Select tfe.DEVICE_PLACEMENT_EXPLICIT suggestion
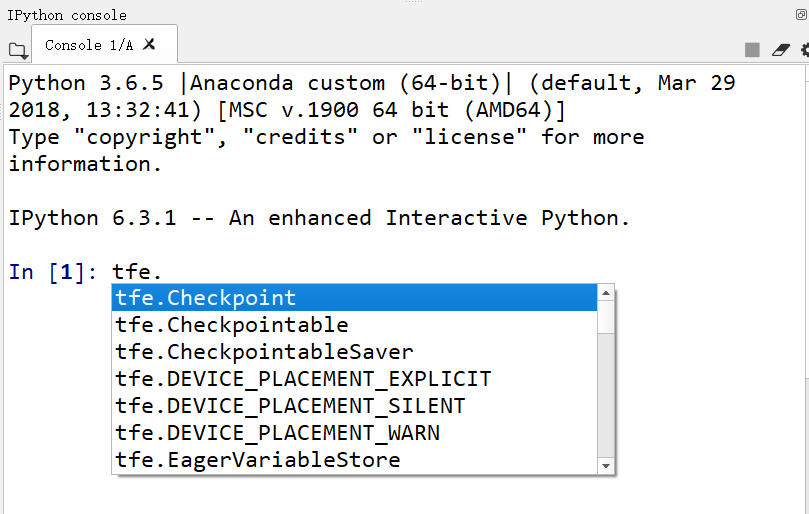The height and width of the screenshot is (514, 809). (x=354, y=379)
